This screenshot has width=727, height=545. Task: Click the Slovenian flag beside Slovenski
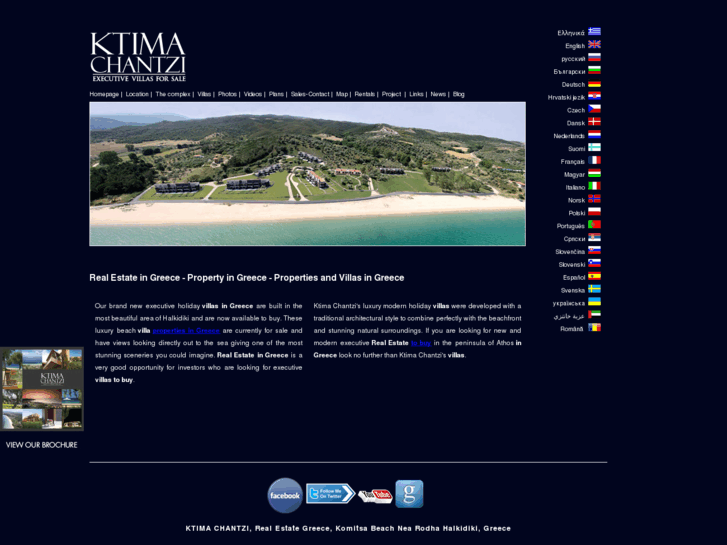[x=594, y=263]
